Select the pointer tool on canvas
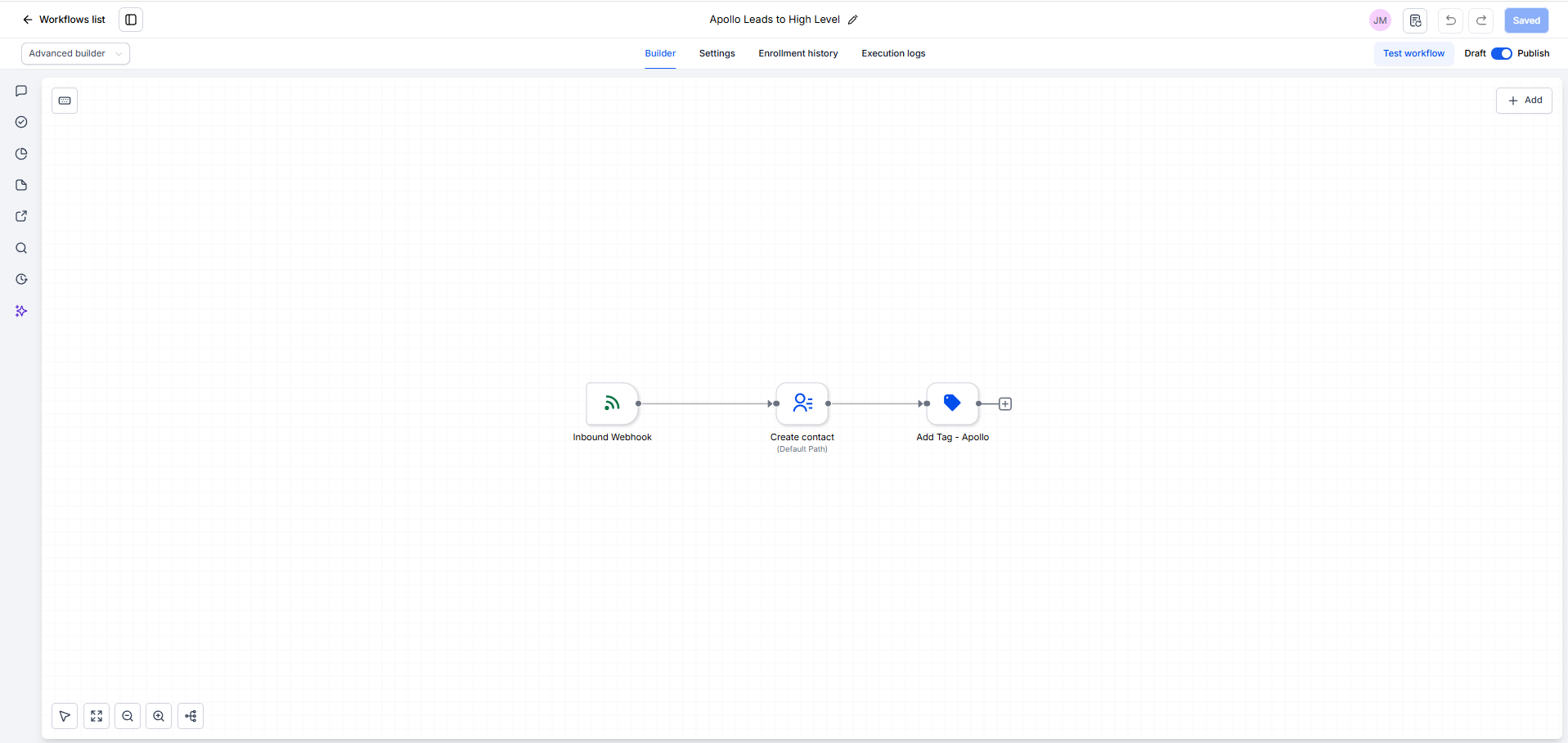Screen dimensions: 1568x743 pos(65,716)
